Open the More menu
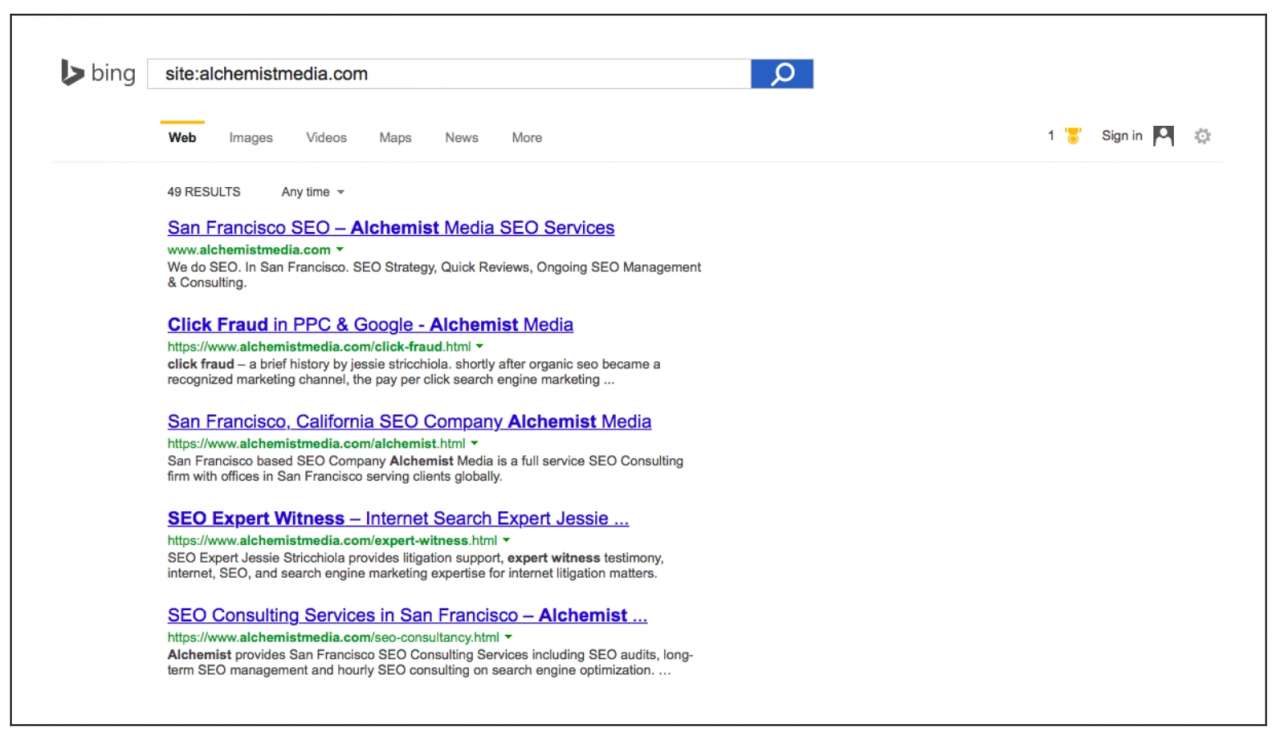This screenshot has height=736, width=1280. (527, 138)
